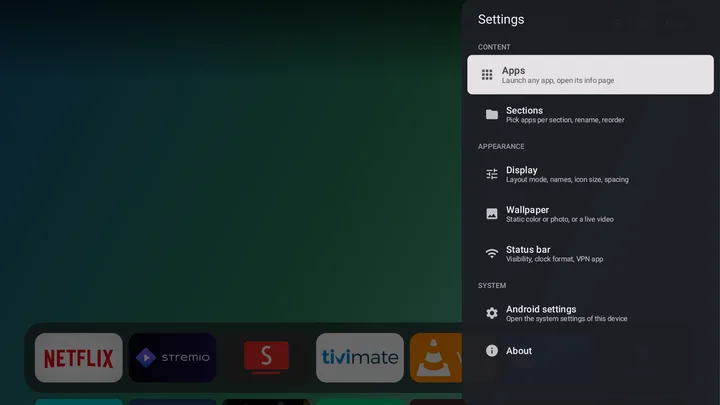Click the Status bar wifi icon

(492, 253)
